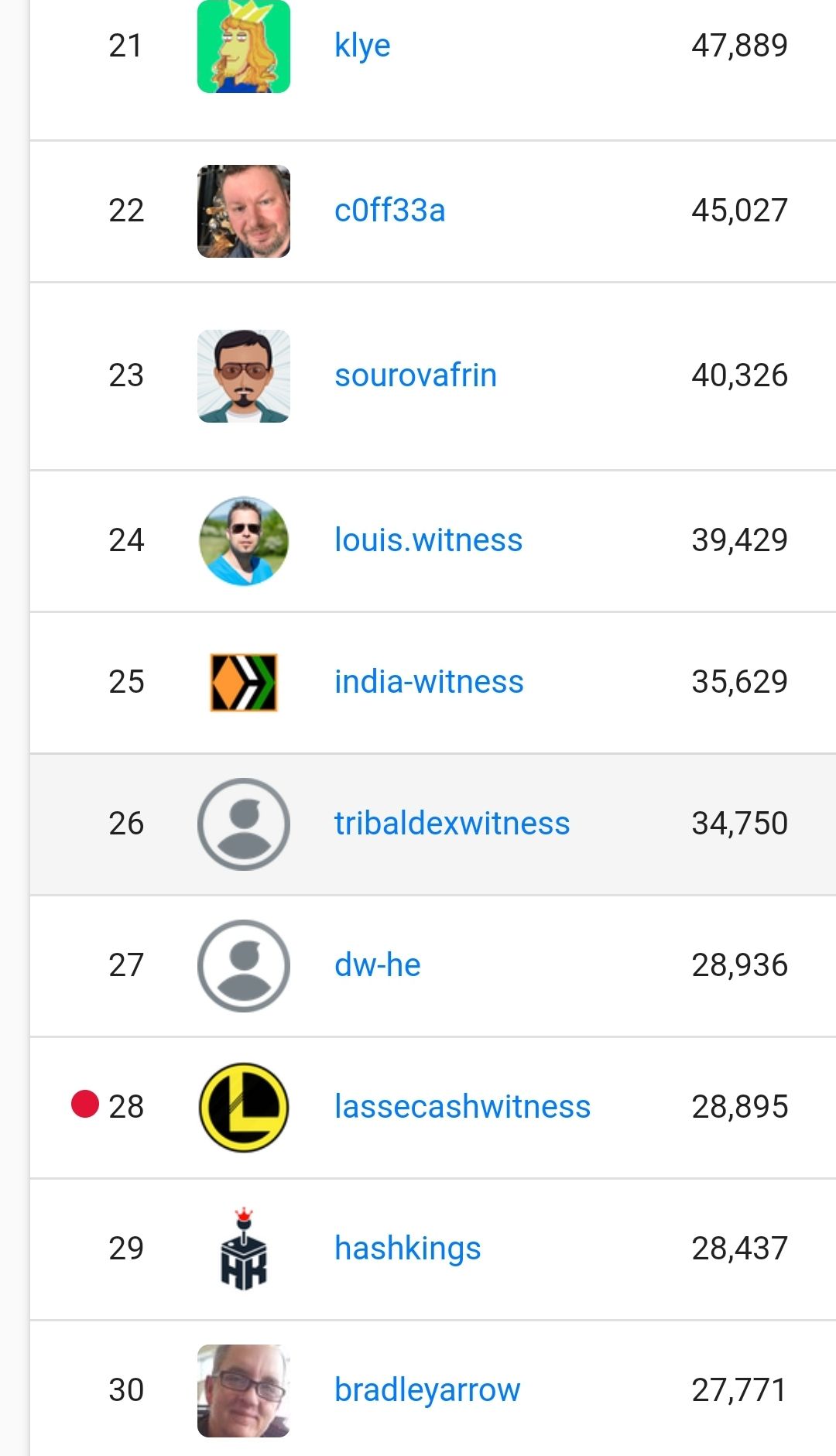Open bradleyarrow's profile photo
The width and height of the screenshot is (836, 1456).
(x=244, y=1391)
